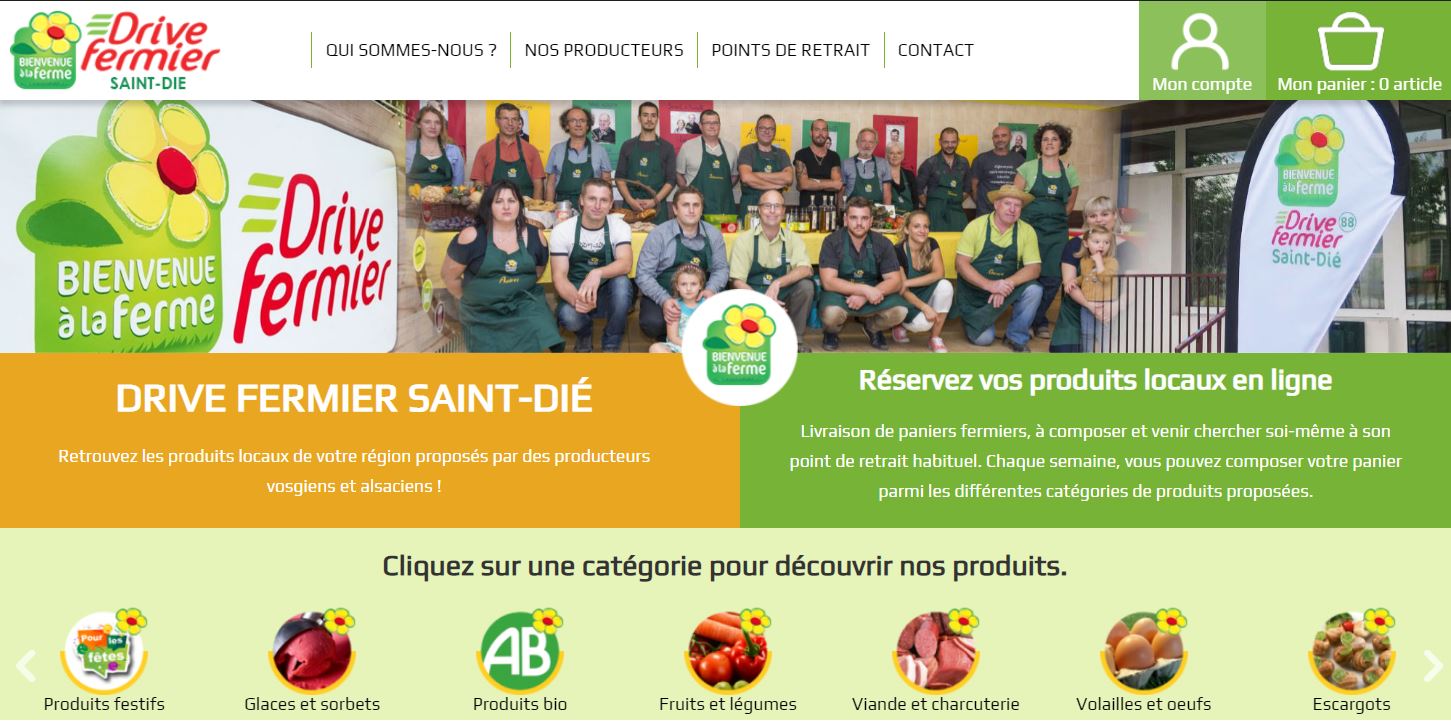Show next categories with the right carousel arrow

coord(1432,665)
